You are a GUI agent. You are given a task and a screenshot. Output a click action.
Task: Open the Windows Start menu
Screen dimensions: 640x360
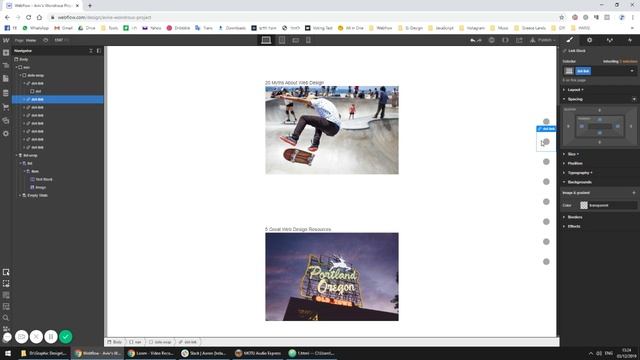click(x=8, y=353)
